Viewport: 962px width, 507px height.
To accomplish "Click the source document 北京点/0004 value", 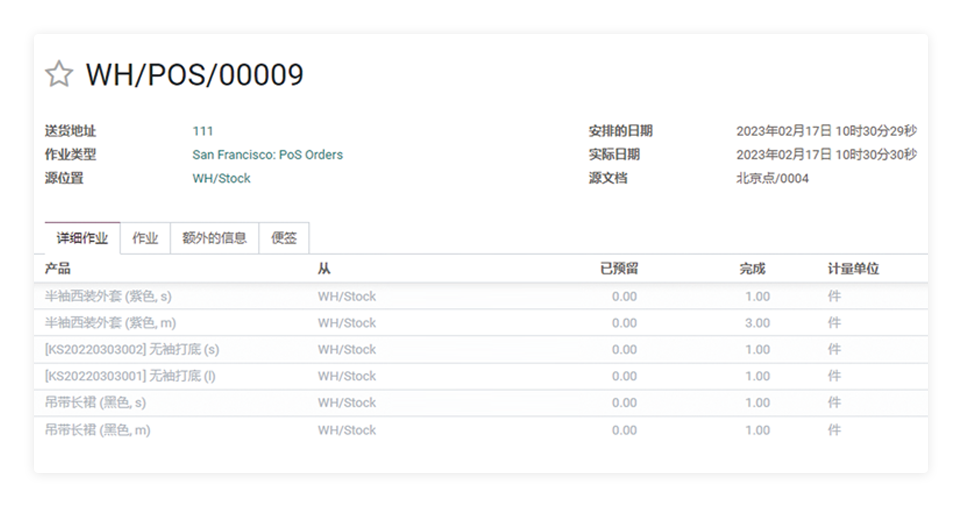I will 772,179.
